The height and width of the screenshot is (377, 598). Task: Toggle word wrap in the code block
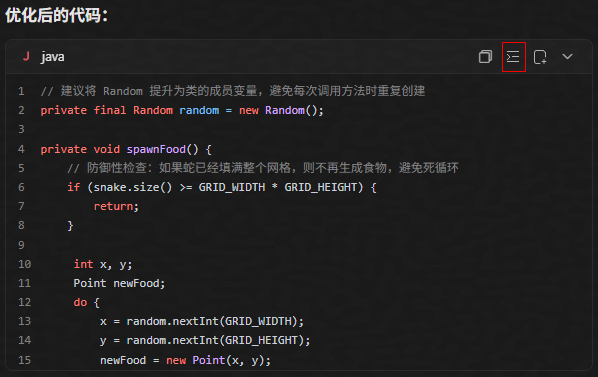point(513,57)
